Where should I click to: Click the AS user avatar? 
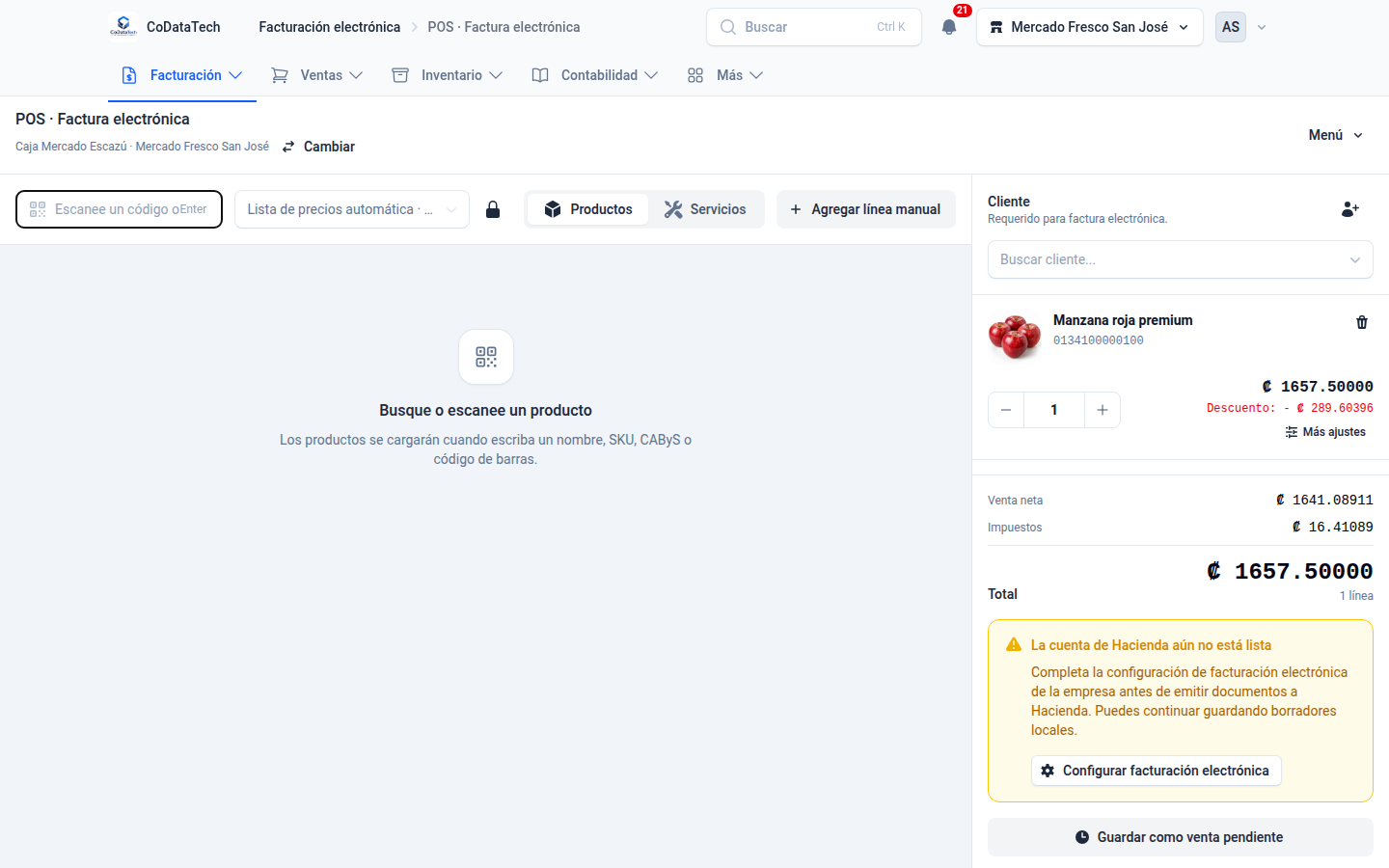pyautogui.click(x=1231, y=27)
